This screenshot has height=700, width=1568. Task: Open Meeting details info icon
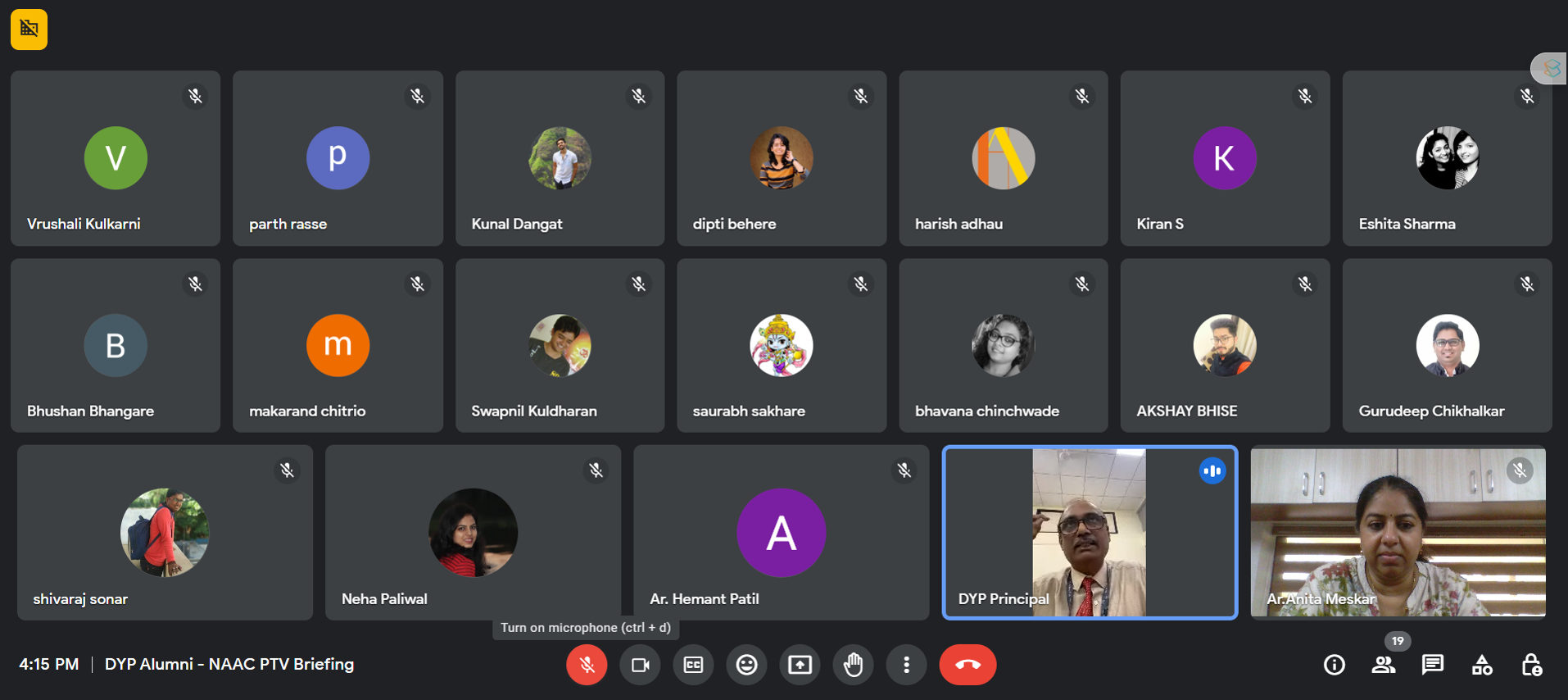pos(1335,665)
